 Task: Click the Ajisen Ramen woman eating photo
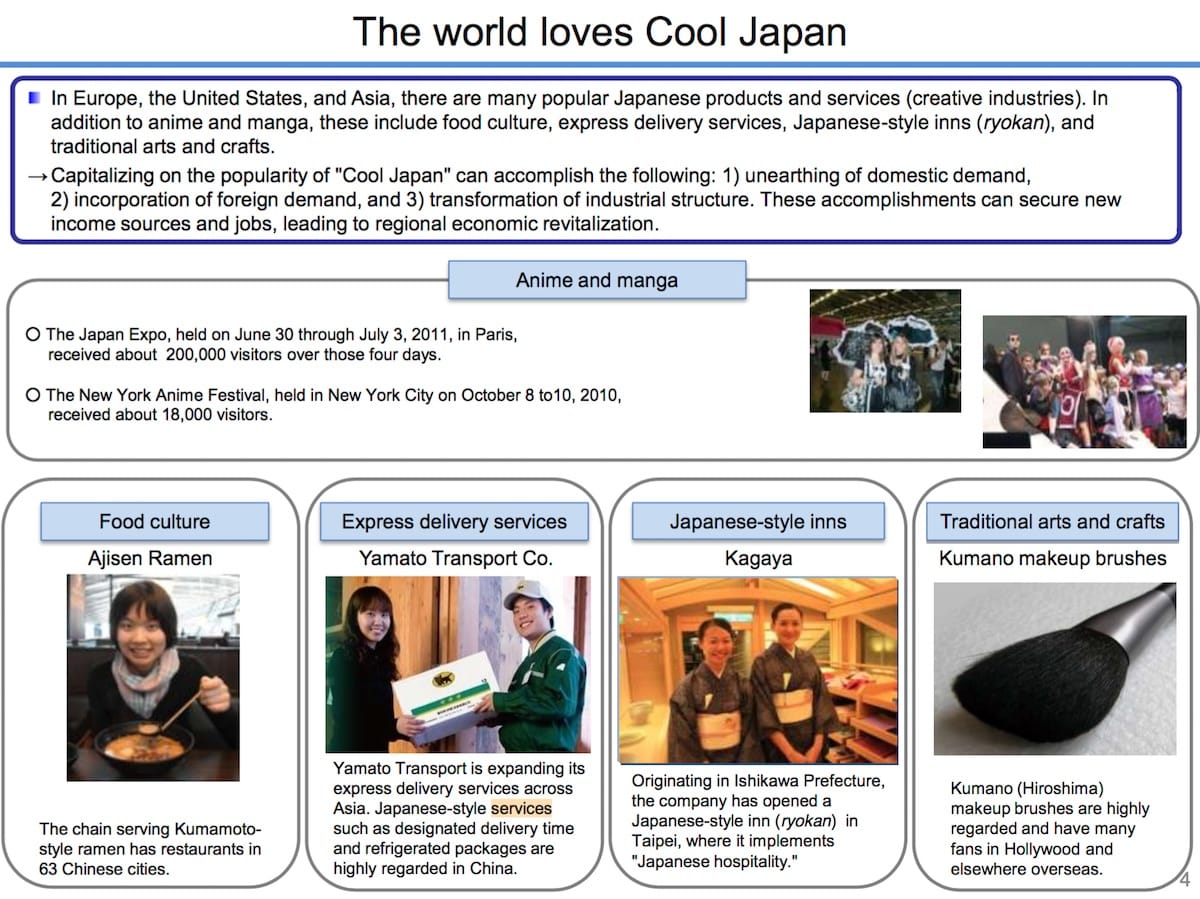(x=153, y=677)
